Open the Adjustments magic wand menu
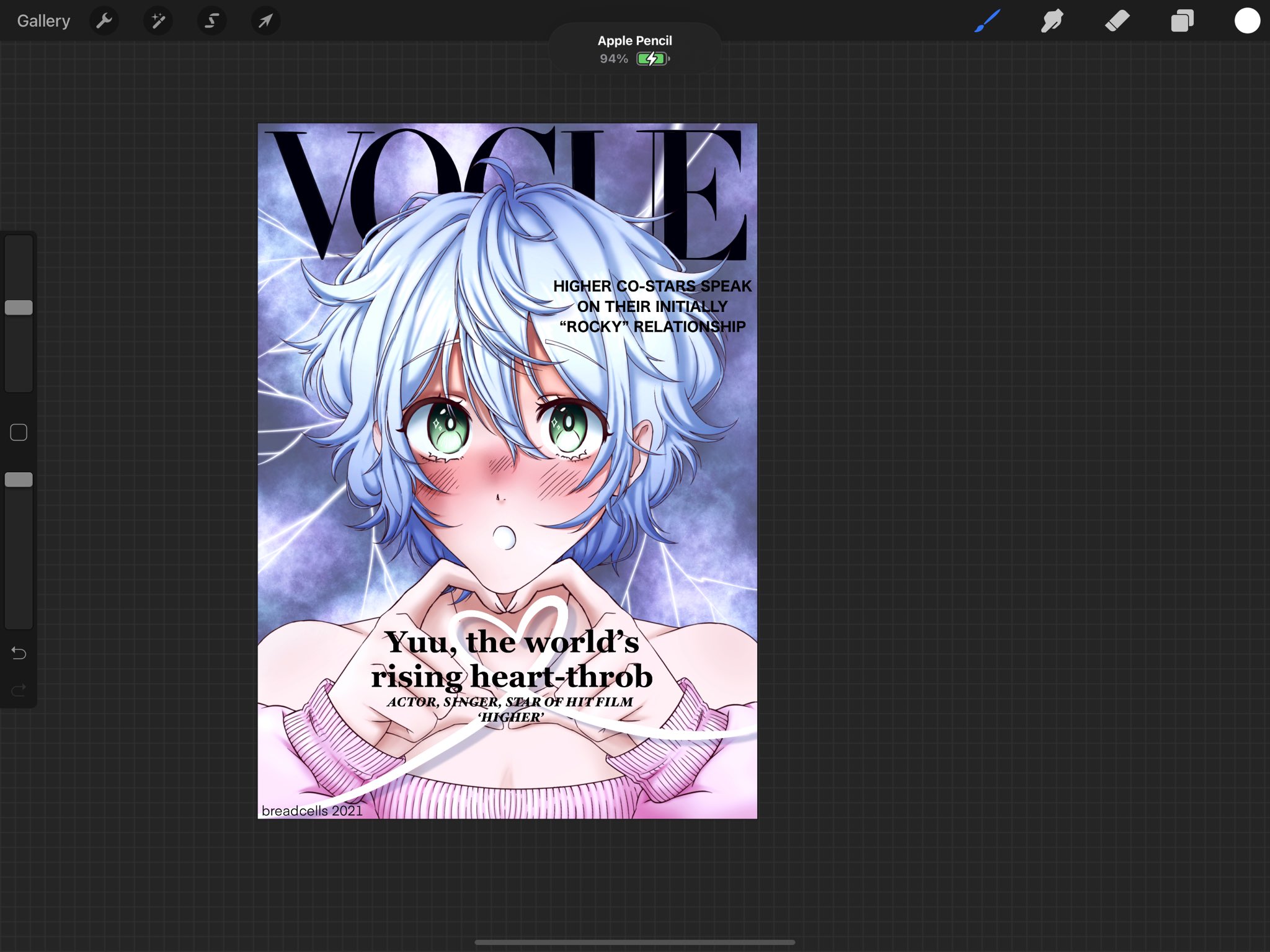The height and width of the screenshot is (952, 1270). pyautogui.click(x=158, y=21)
